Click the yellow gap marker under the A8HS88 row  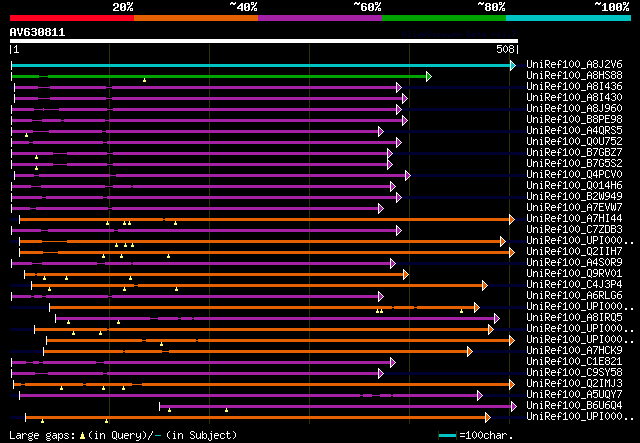point(144,80)
